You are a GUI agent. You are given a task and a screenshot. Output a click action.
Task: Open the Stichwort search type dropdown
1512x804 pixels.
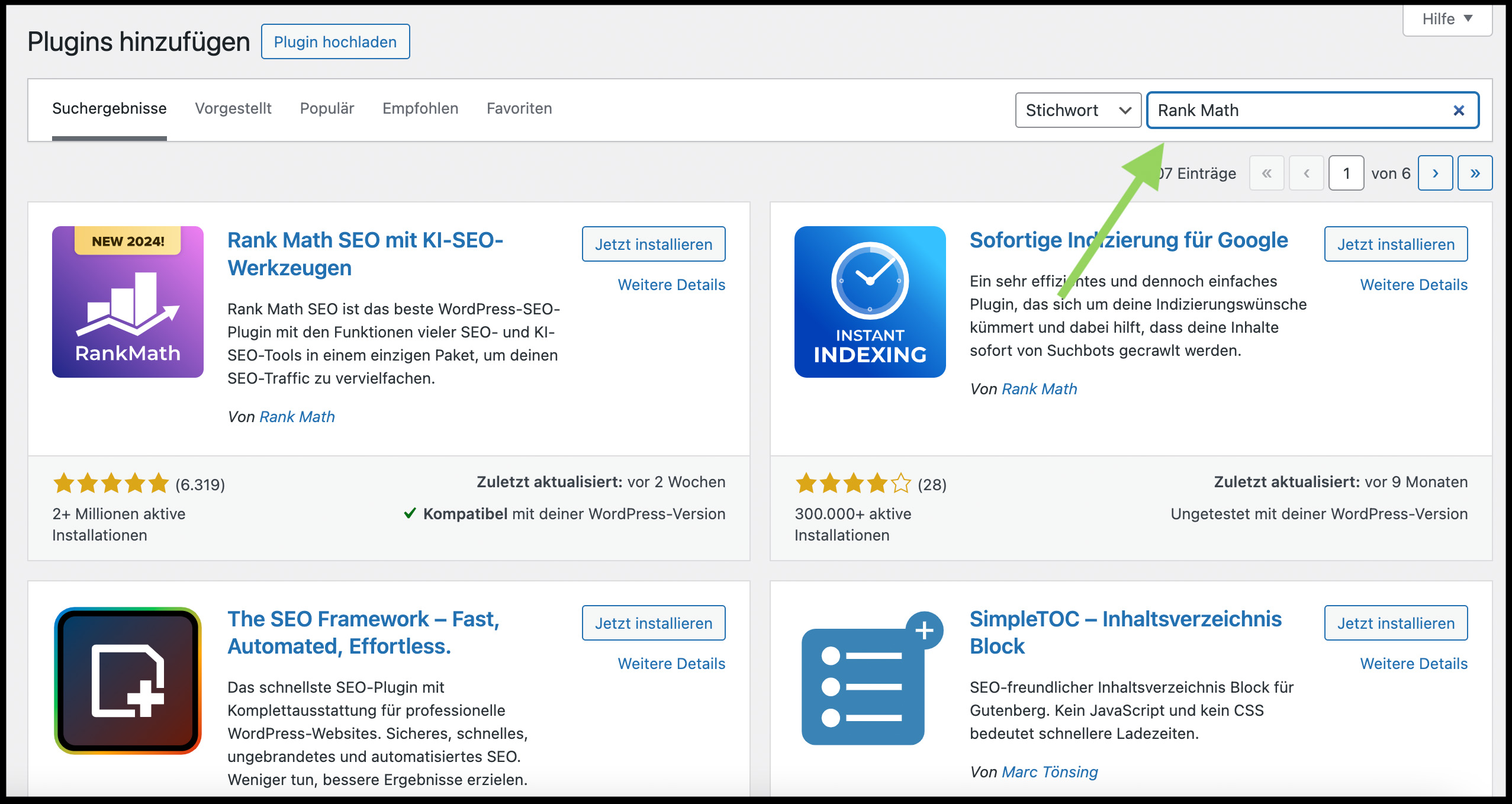tap(1078, 110)
